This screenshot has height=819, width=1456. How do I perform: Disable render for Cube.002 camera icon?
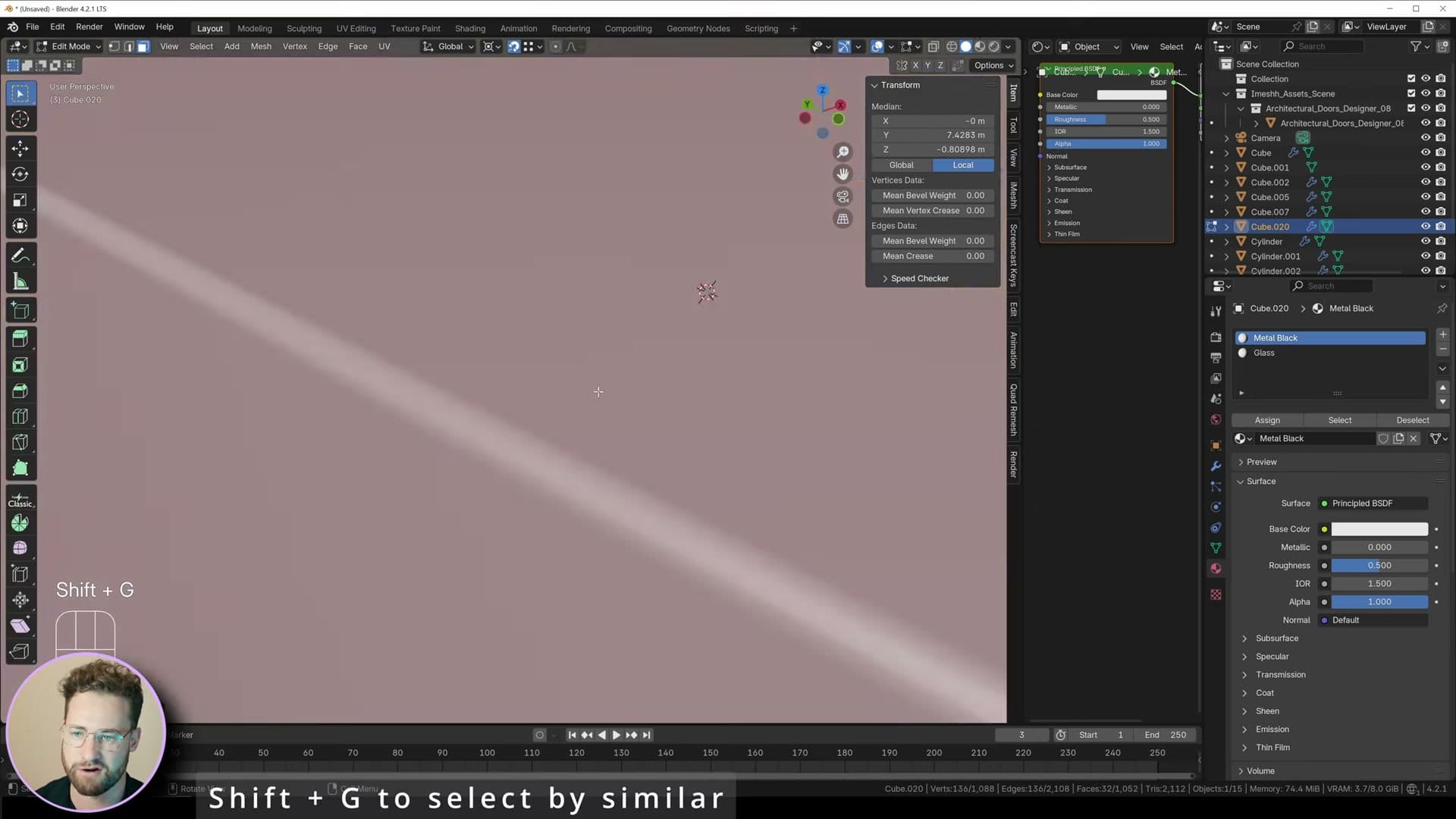(x=1440, y=182)
